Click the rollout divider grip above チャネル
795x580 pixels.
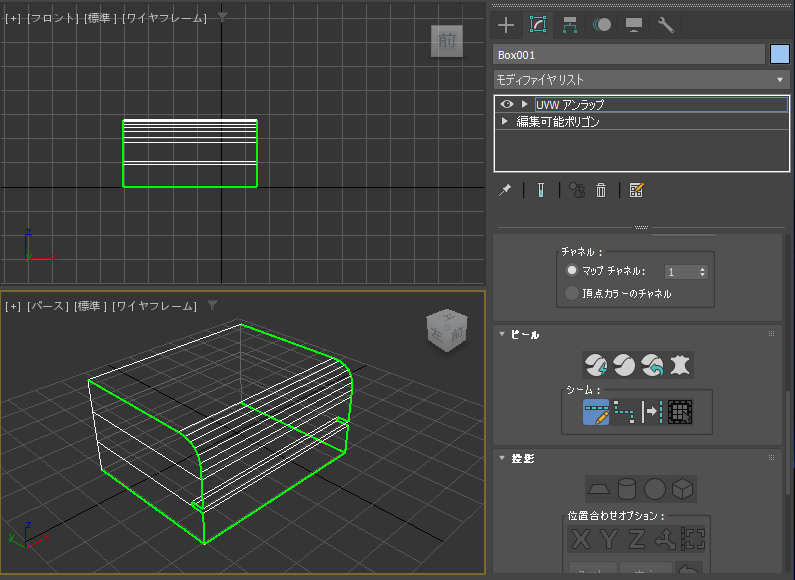pyautogui.click(x=641, y=228)
